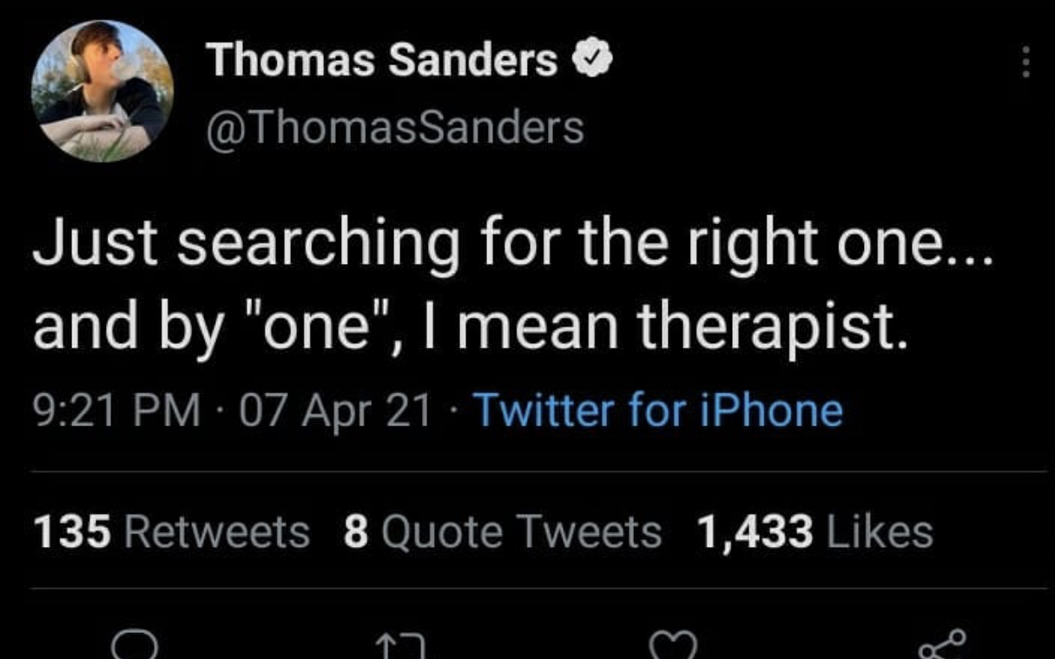Open Thomas Sanders' profile picture
This screenshot has width=1055, height=659.
[x=102, y=91]
